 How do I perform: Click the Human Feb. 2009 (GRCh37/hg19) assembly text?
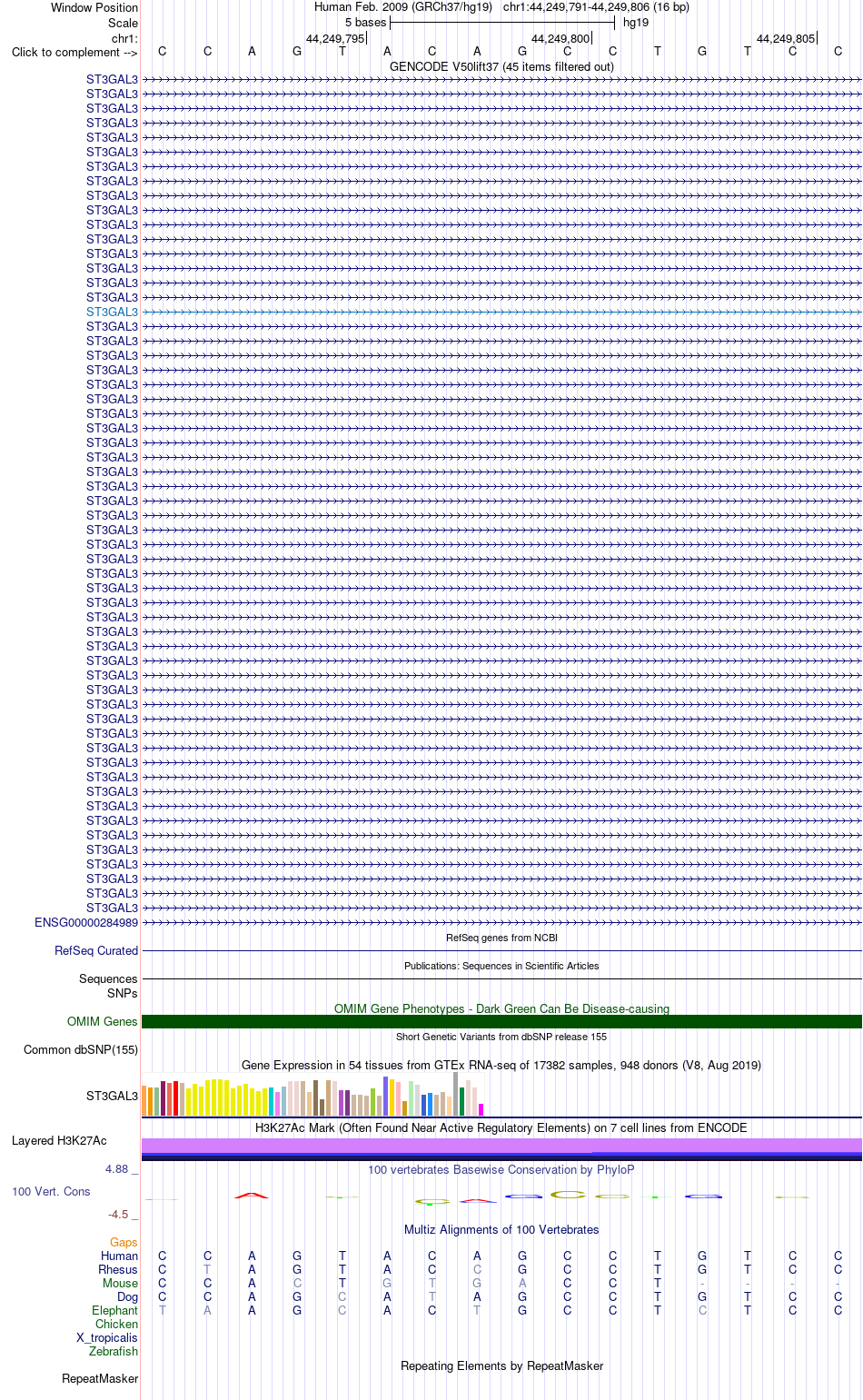(x=403, y=7)
